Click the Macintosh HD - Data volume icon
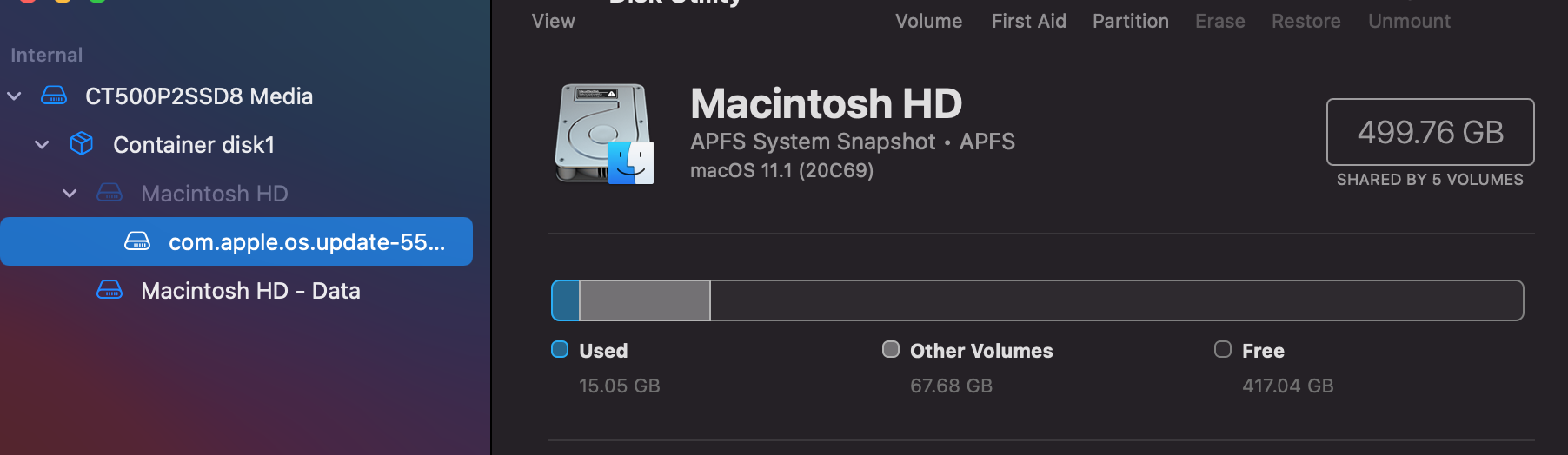1568x455 pixels. (x=110, y=290)
